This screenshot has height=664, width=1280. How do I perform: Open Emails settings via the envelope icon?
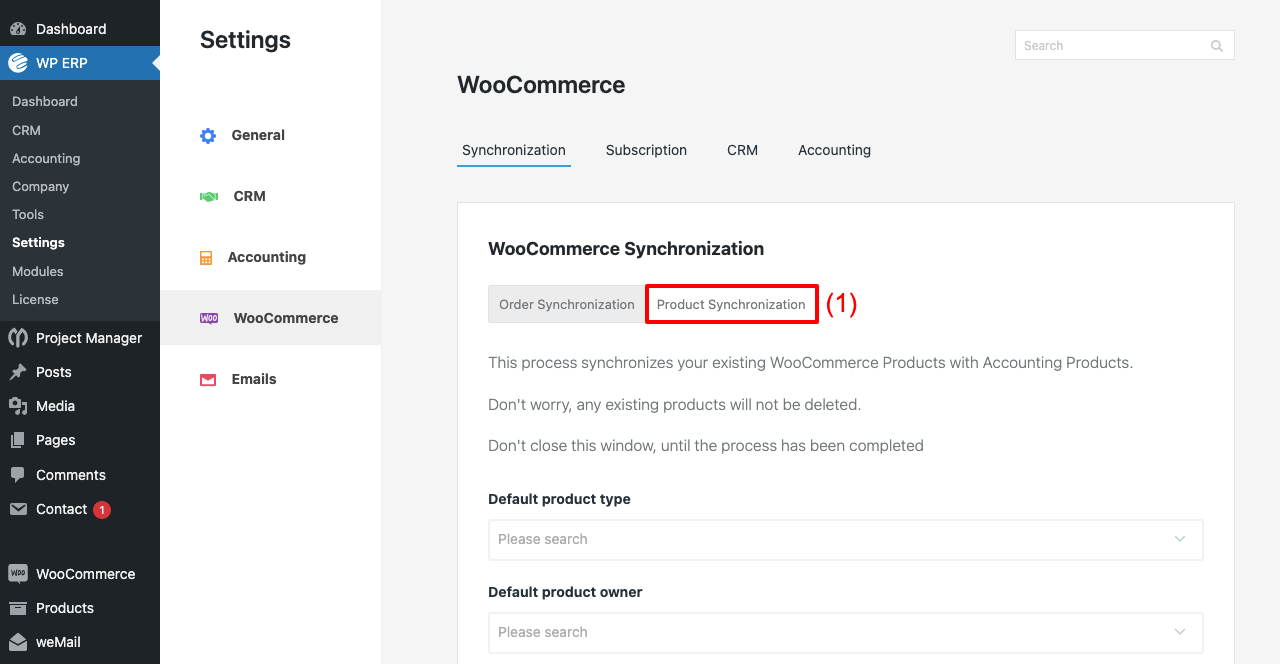[207, 379]
